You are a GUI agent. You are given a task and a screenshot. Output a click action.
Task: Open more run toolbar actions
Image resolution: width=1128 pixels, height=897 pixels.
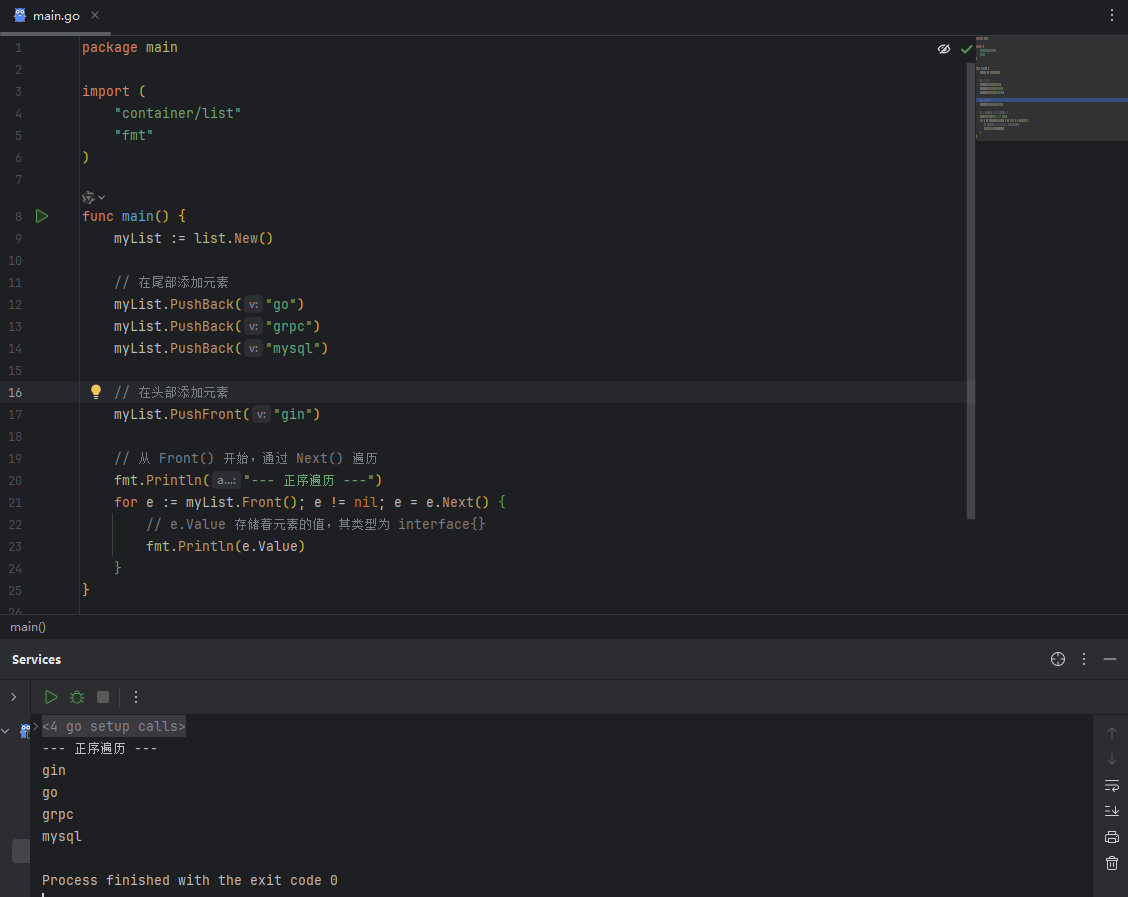[136, 697]
